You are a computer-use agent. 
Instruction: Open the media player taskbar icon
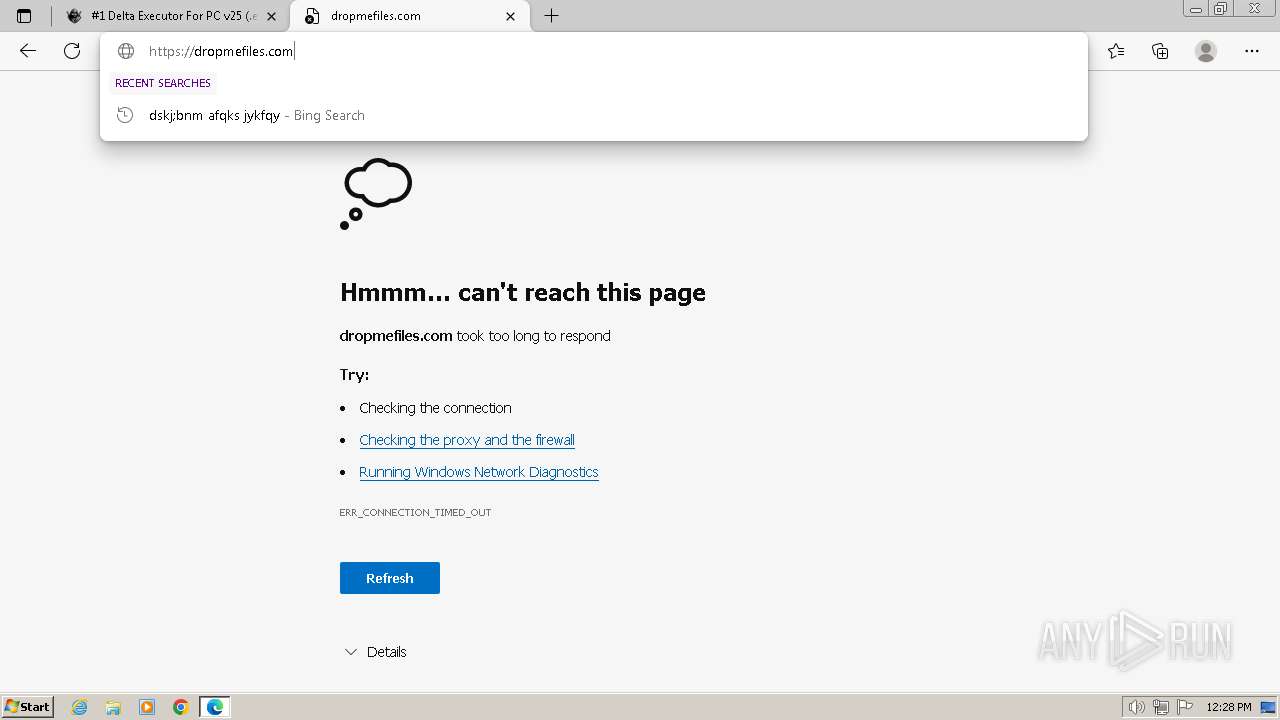147,707
